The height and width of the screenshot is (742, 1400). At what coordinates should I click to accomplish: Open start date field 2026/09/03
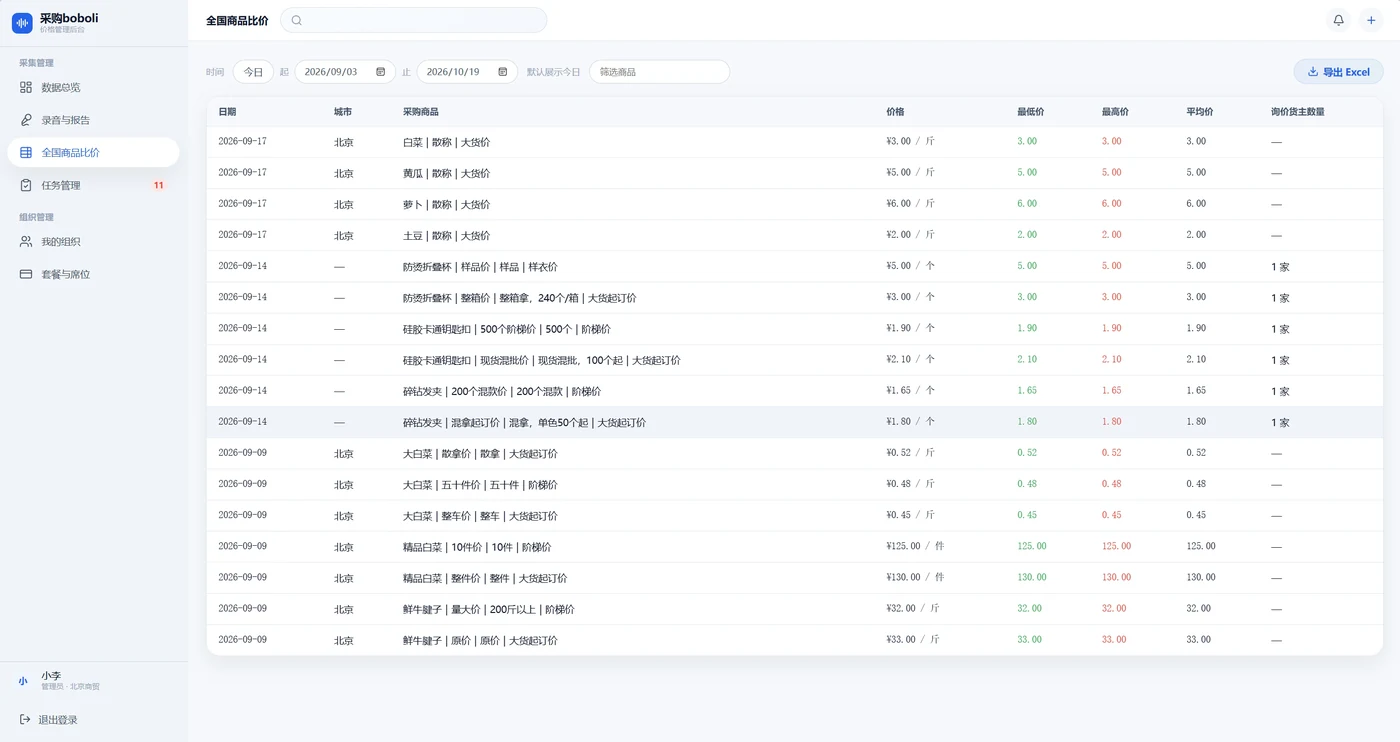click(345, 72)
